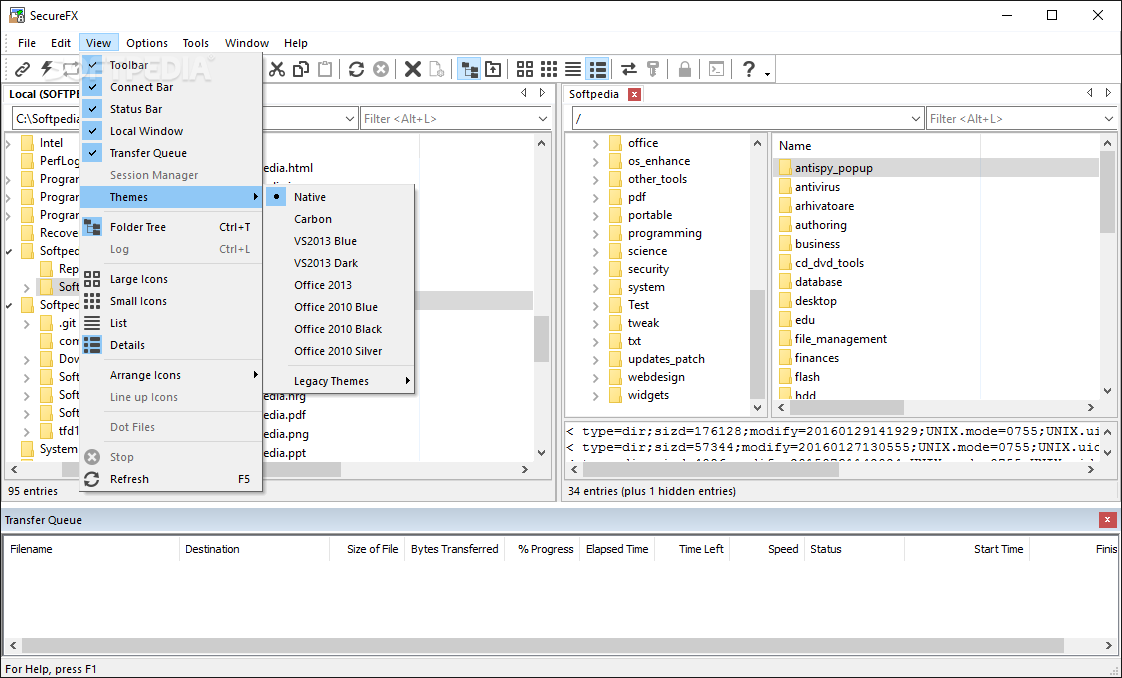This screenshot has width=1122, height=678.
Task: Expand the programming folder in remote tree
Action: [x=595, y=233]
